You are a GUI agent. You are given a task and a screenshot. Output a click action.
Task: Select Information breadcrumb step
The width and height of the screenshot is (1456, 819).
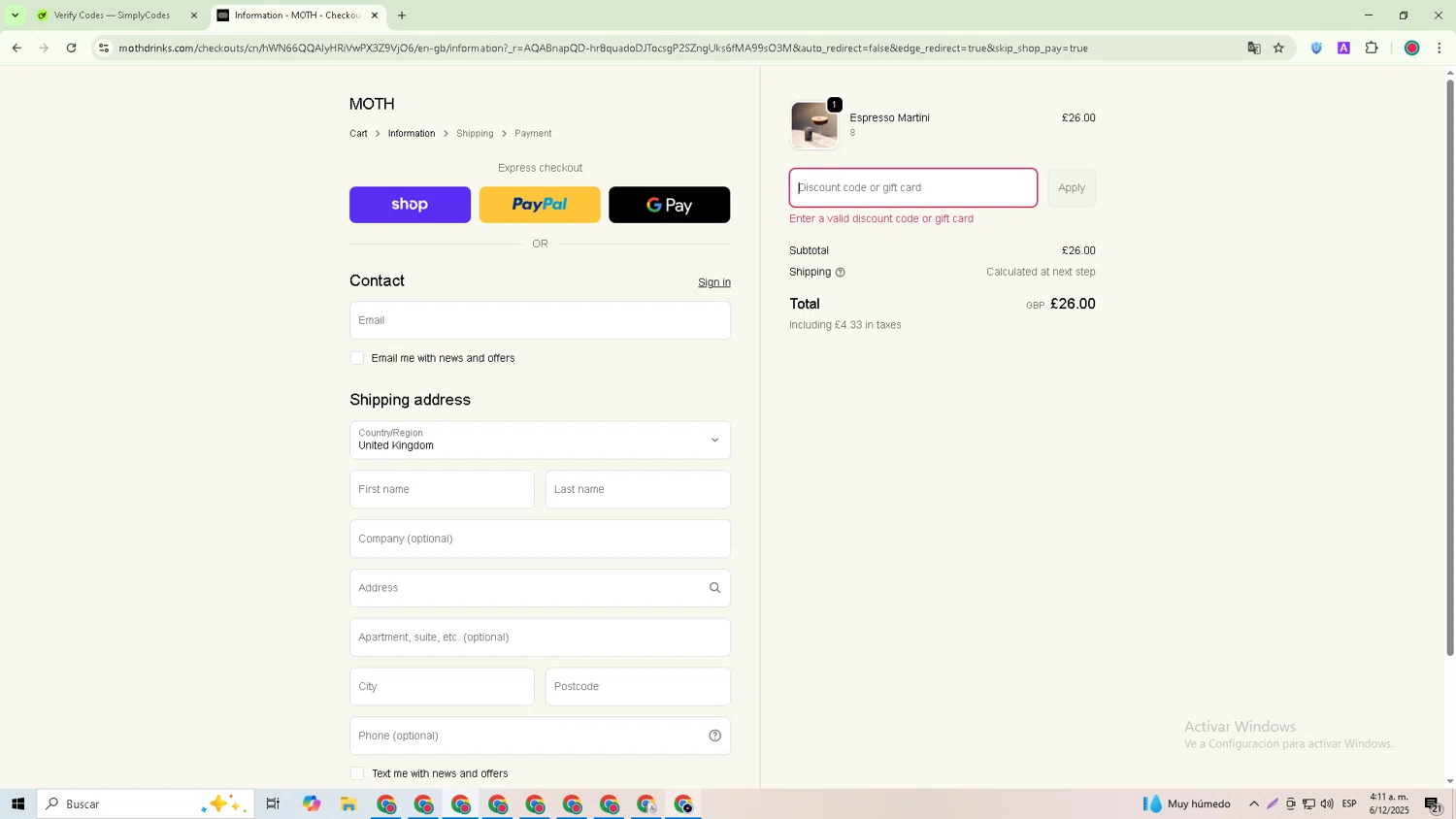pyautogui.click(x=412, y=134)
